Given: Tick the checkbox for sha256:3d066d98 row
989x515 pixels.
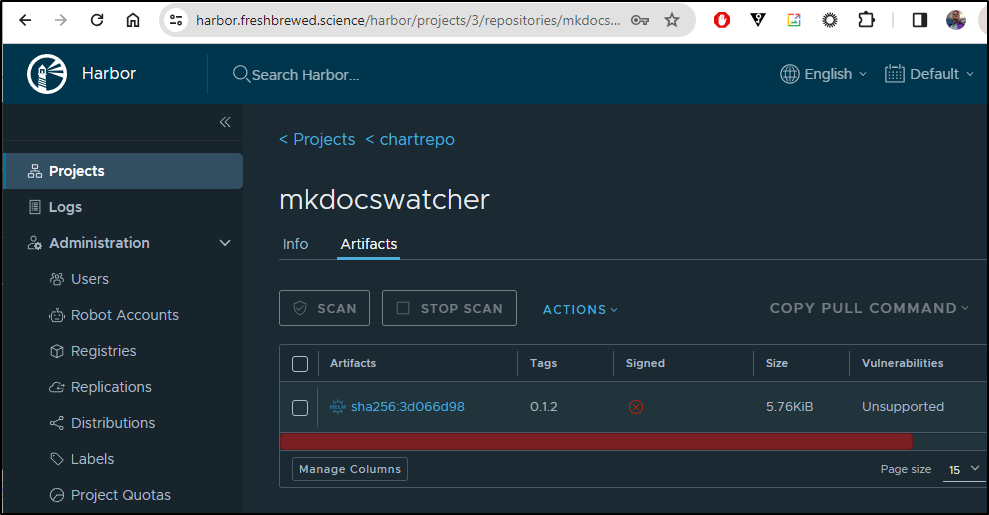Looking at the screenshot, I should click(300, 408).
